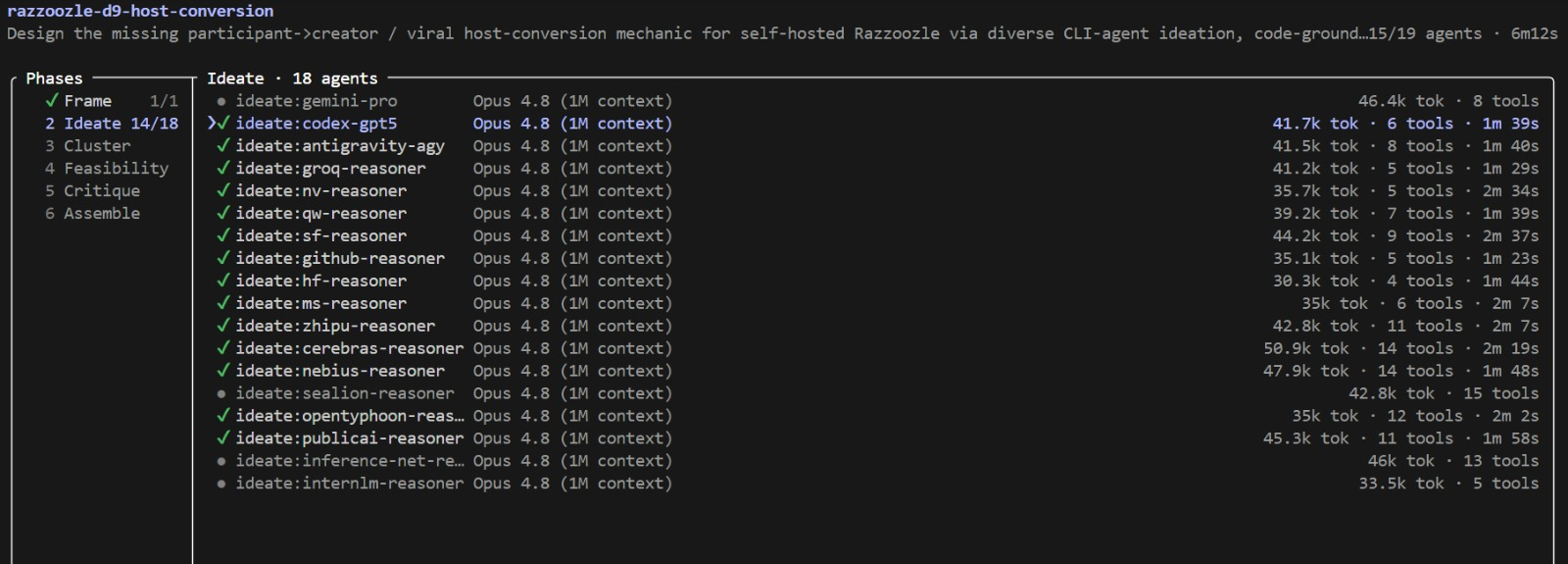Click the green checkmark beside Frame phase

pyautogui.click(x=52, y=101)
